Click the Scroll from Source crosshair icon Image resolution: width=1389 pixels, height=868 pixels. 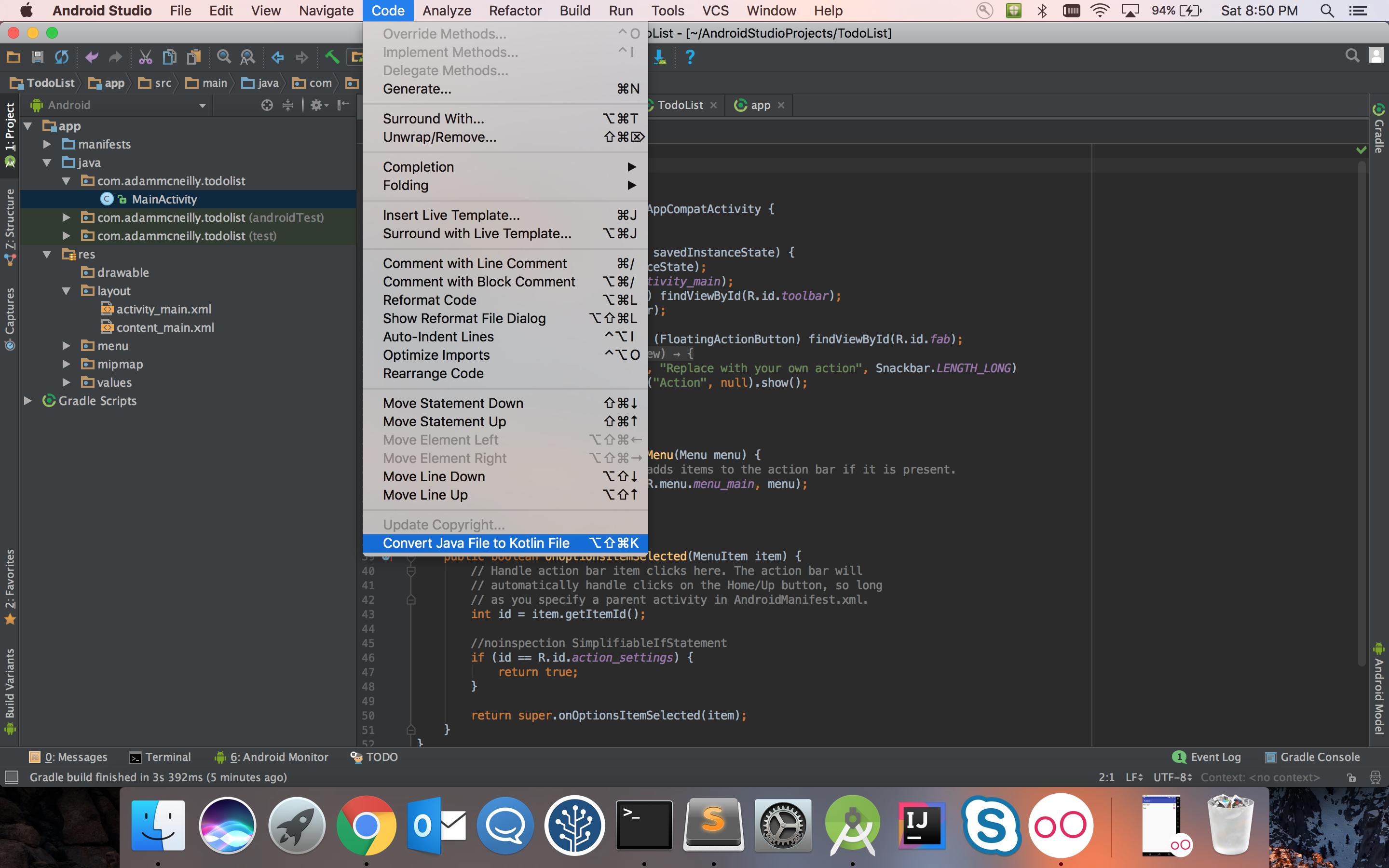tap(267, 105)
